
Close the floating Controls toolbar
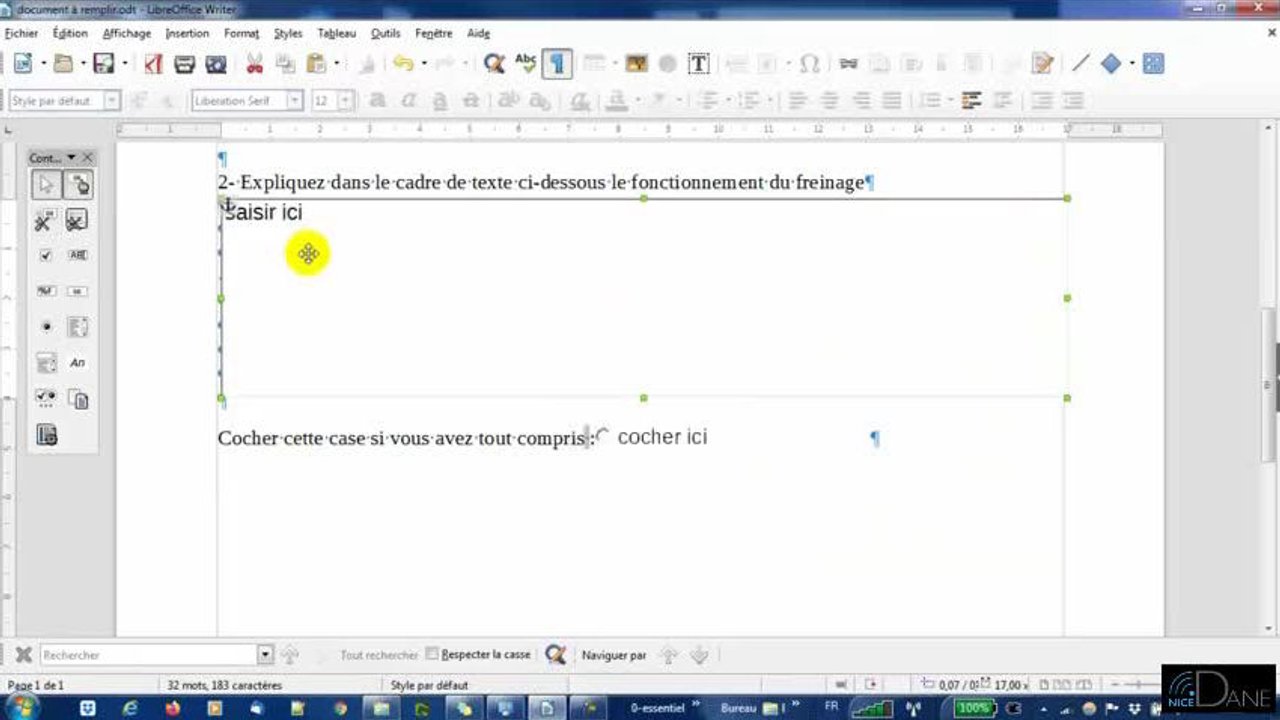pos(88,158)
